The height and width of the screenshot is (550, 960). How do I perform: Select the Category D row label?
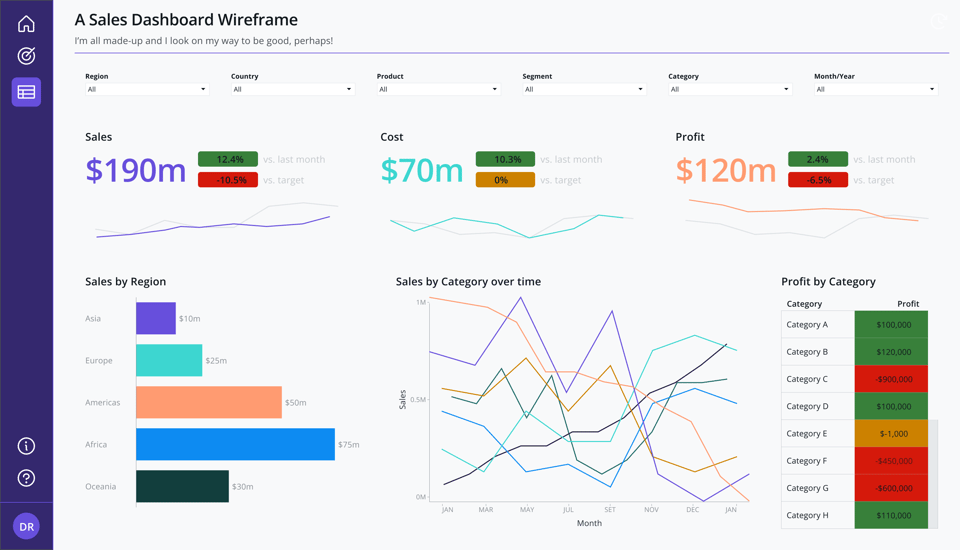pyautogui.click(x=807, y=406)
